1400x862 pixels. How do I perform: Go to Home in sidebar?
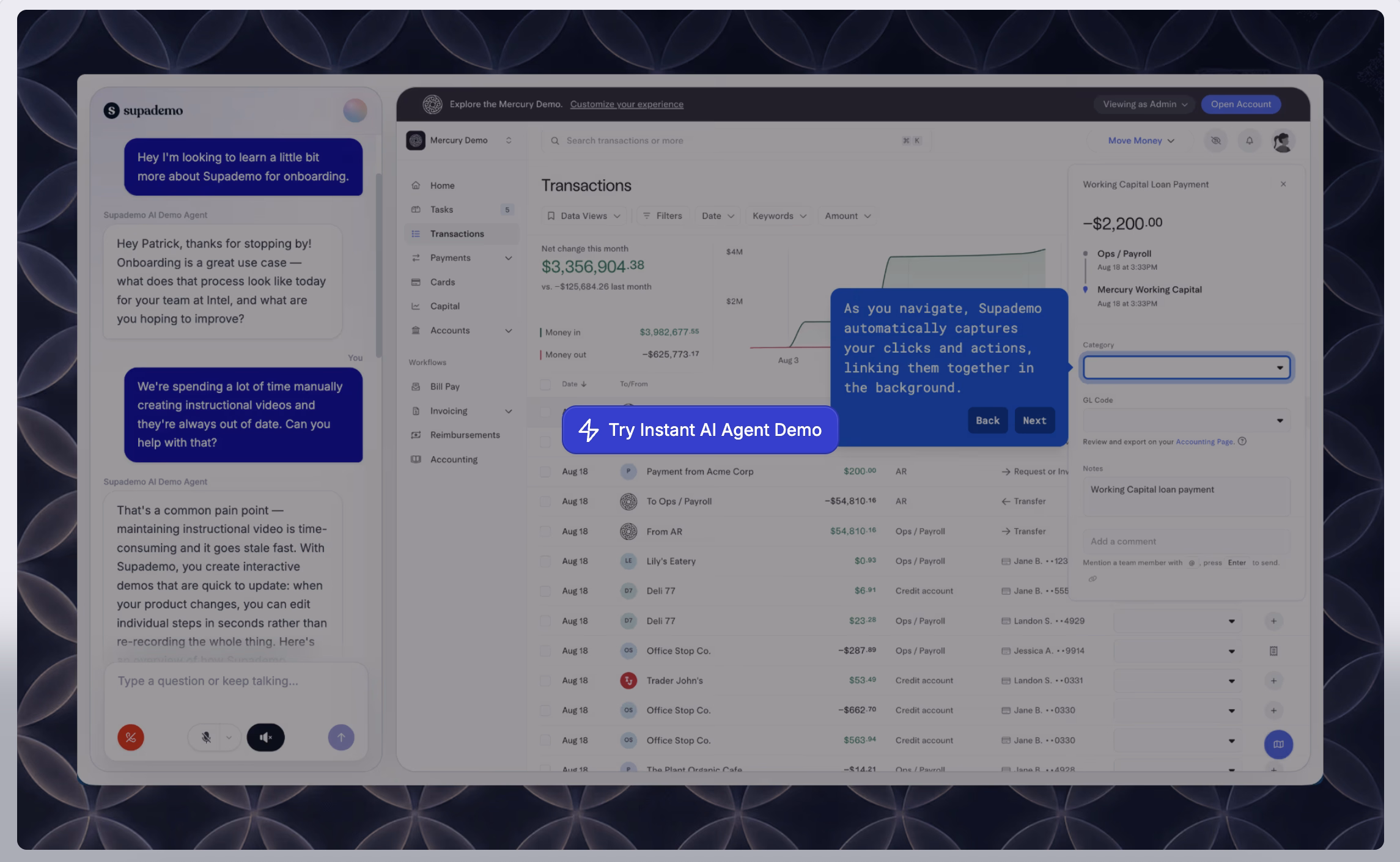click(x=462, y=185)
